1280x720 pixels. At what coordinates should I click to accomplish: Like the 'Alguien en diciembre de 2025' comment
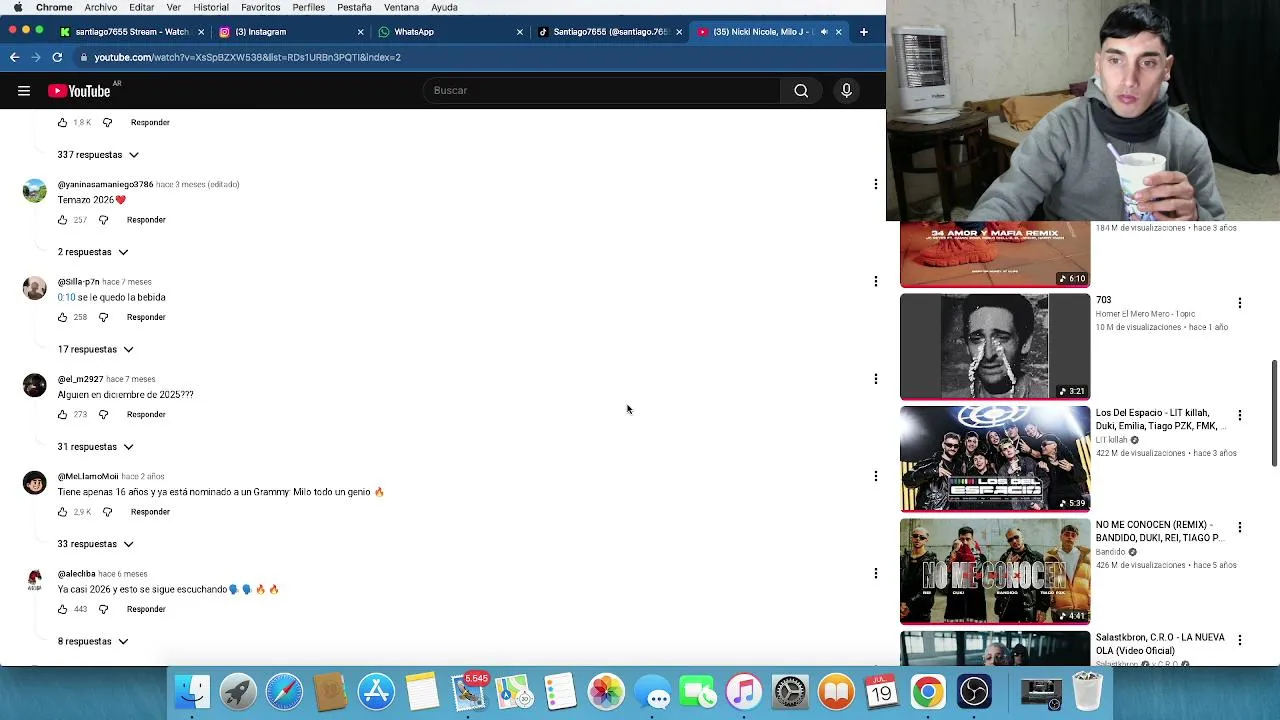click(62, 414)
